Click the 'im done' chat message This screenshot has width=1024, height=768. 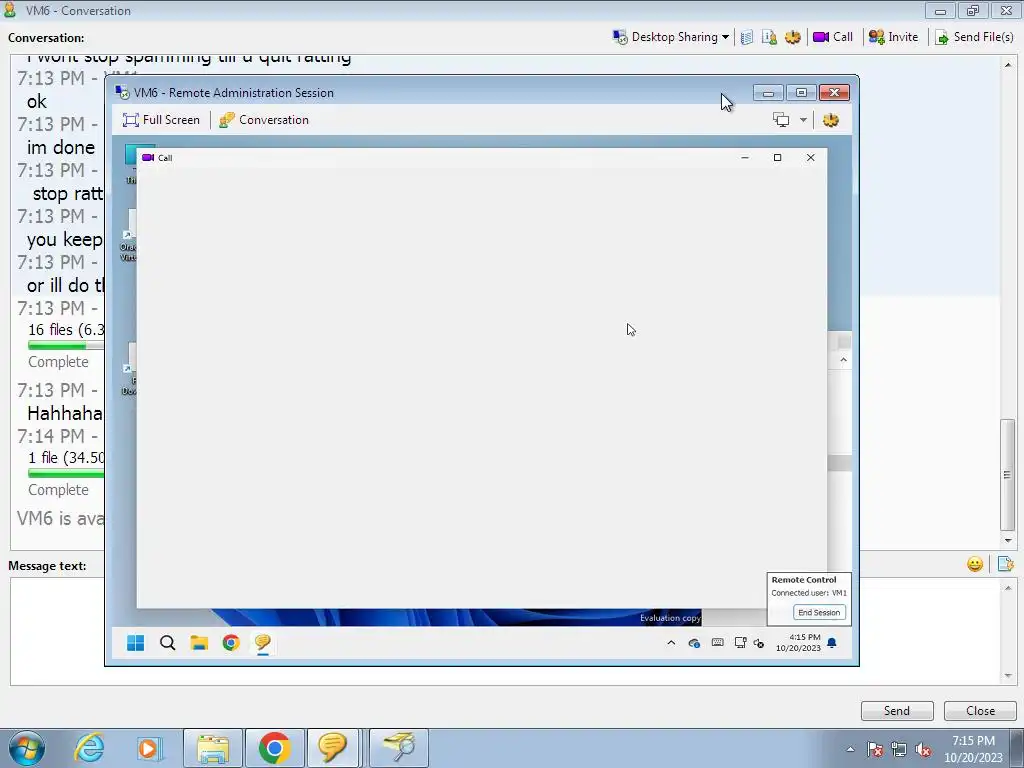[61, 148]
